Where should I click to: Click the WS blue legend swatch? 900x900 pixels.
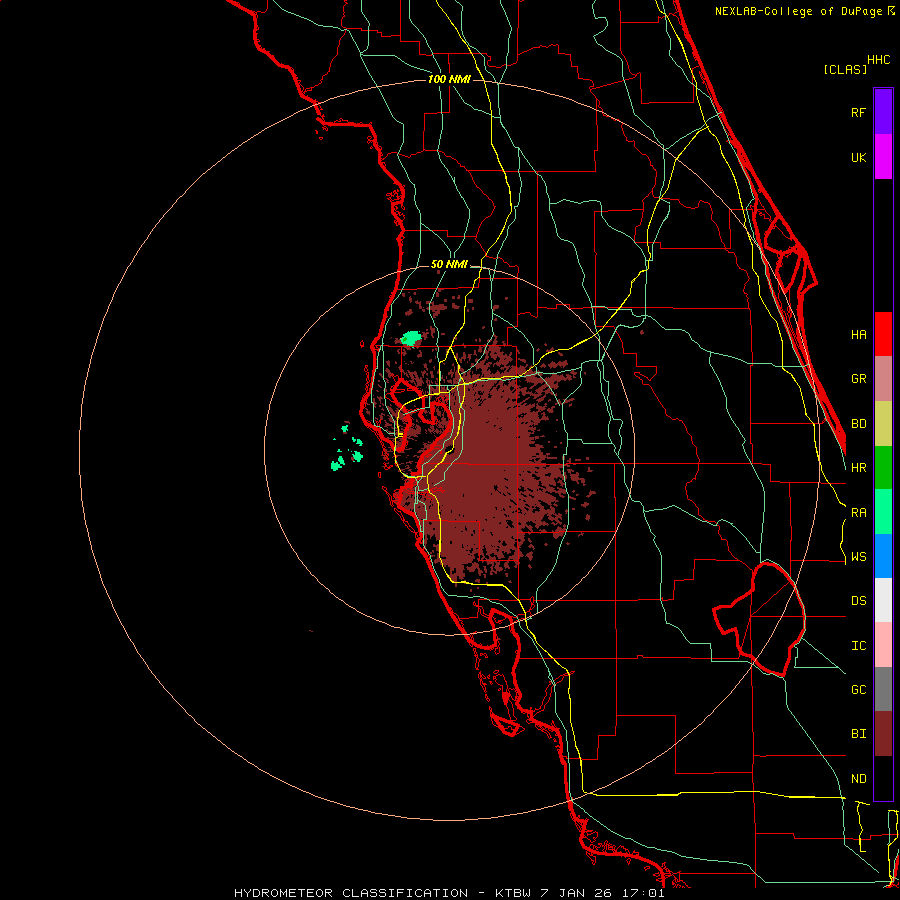click(x=883, y=556)
